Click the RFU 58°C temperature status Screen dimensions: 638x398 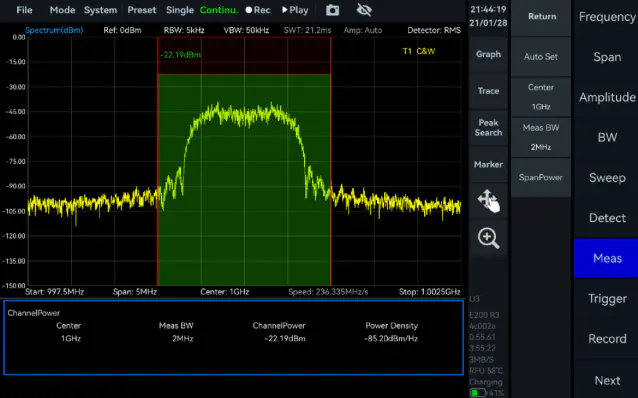(x=486, y=371)
